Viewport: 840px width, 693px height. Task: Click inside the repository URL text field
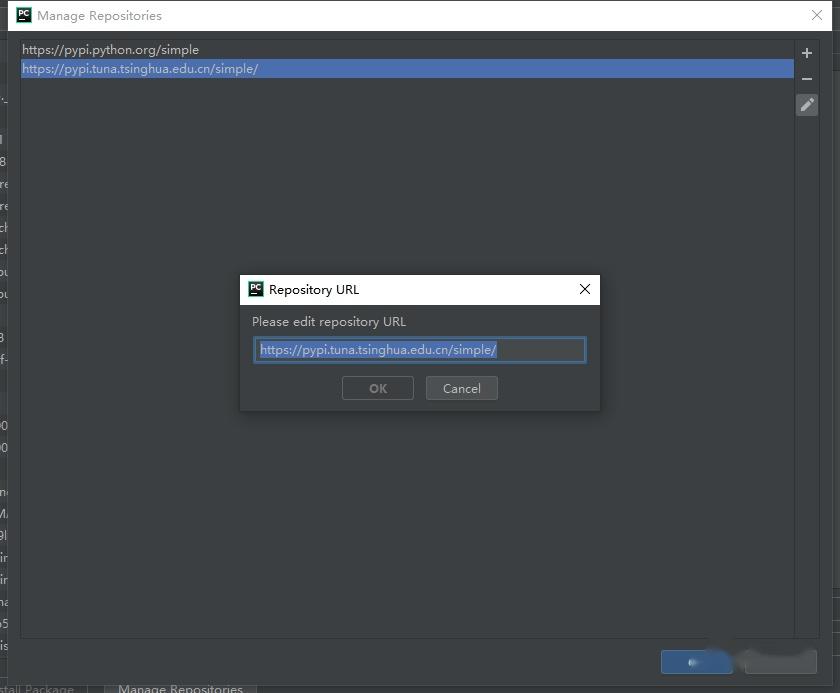coord(420,350)
